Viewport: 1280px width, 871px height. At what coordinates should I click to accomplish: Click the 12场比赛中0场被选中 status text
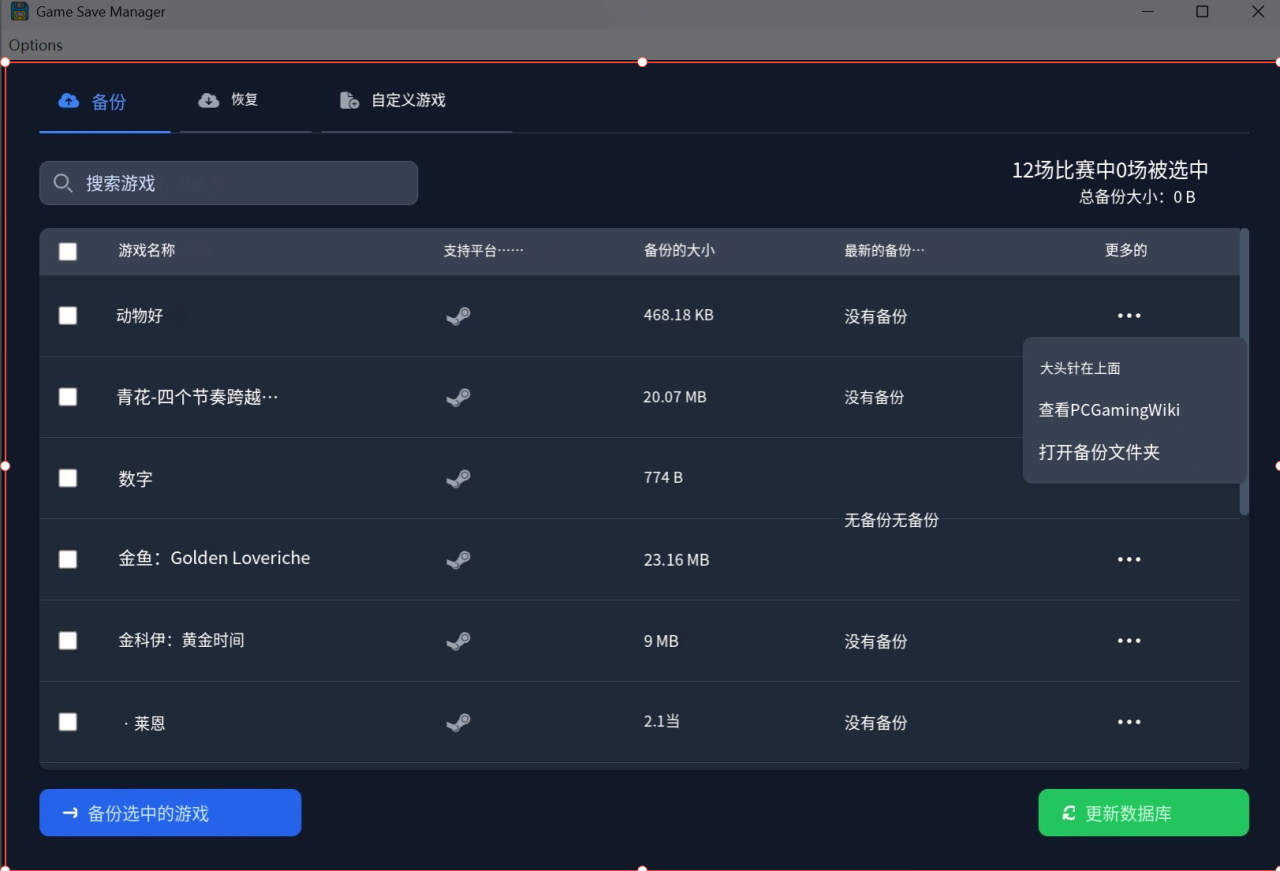pos(1110,170)
